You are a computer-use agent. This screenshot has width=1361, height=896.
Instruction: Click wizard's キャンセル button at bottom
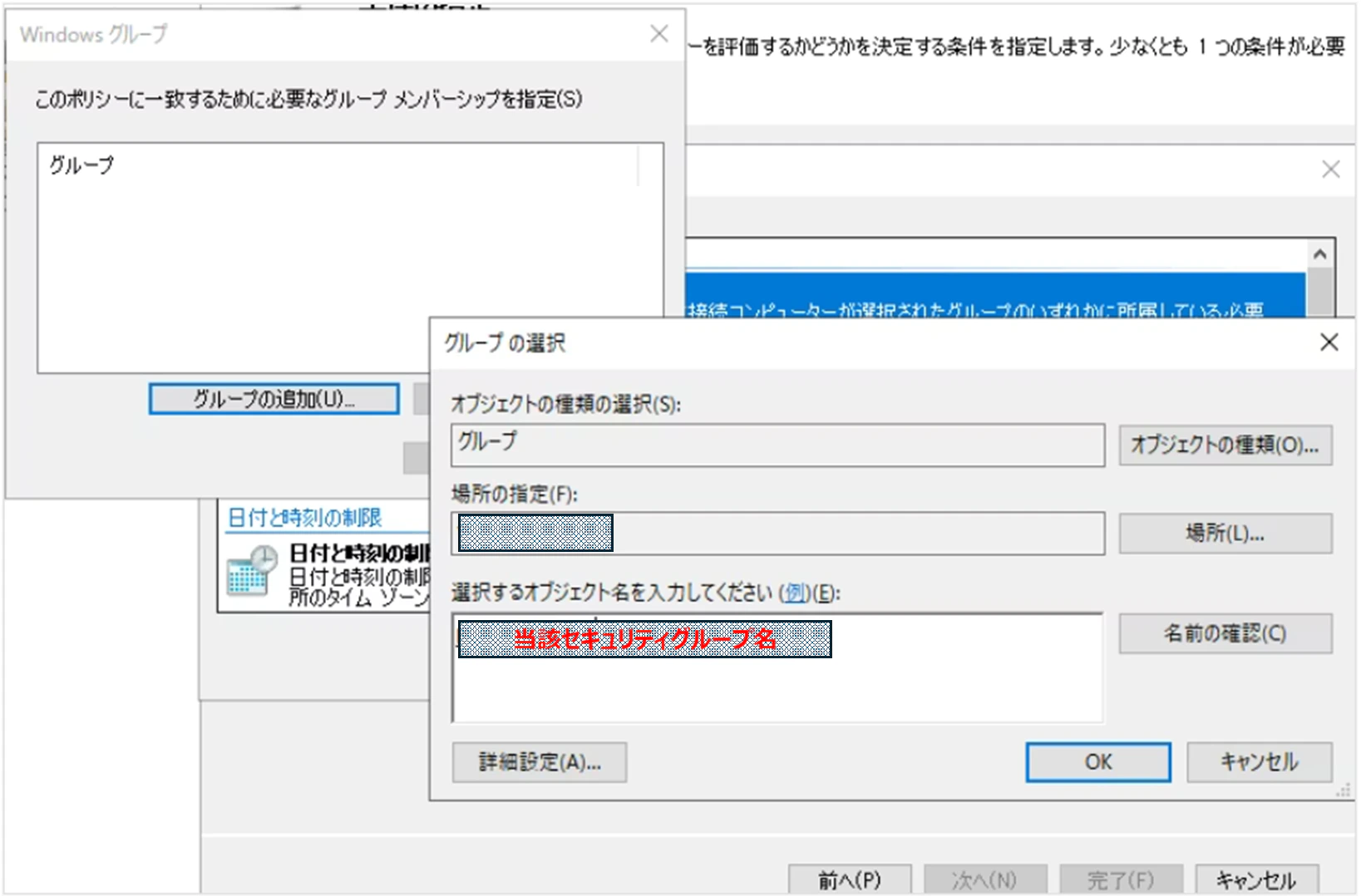point(1255,879)
